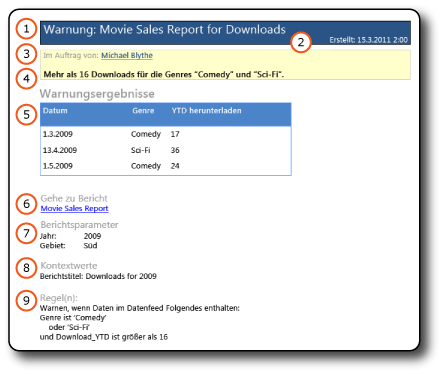Click the Erstellt date stamp

pyautogui.click(x=368, y=40)
